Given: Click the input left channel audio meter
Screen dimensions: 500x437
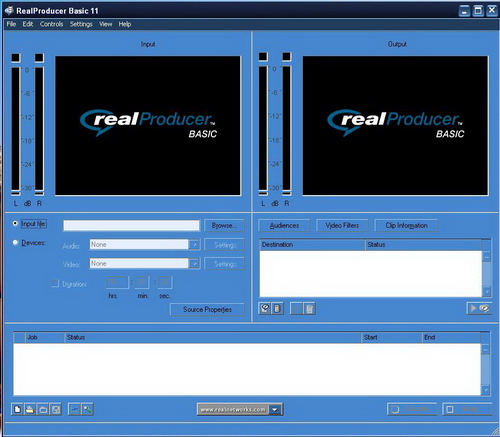Looking at the screenshot, I should point(16,129).
